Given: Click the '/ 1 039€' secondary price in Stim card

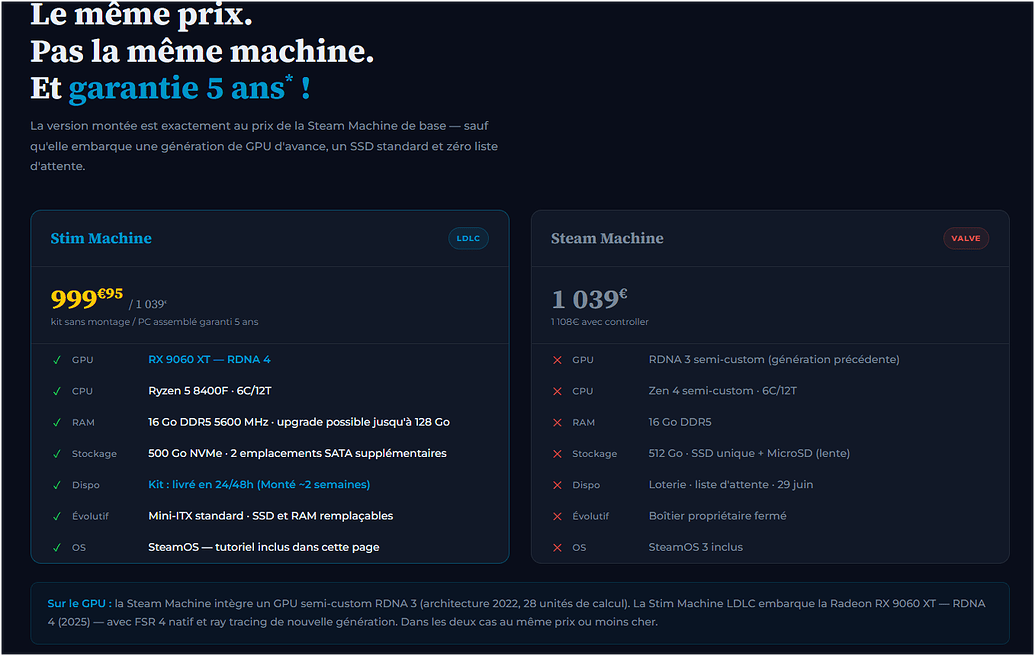Looking at the screenshot, I should click(x=148, y=304).
